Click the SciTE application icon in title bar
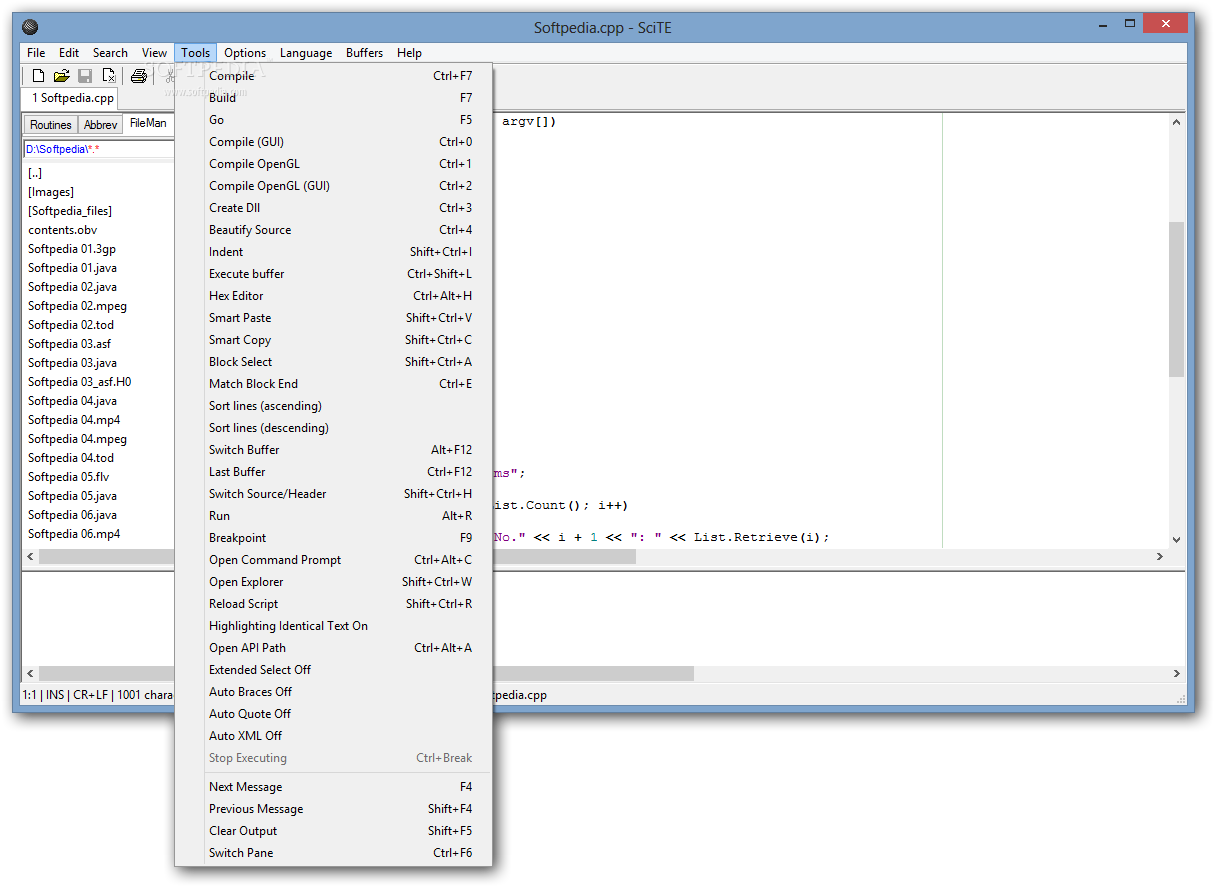The height and width of the screenshot is (887, 1215). click(30, 27)
